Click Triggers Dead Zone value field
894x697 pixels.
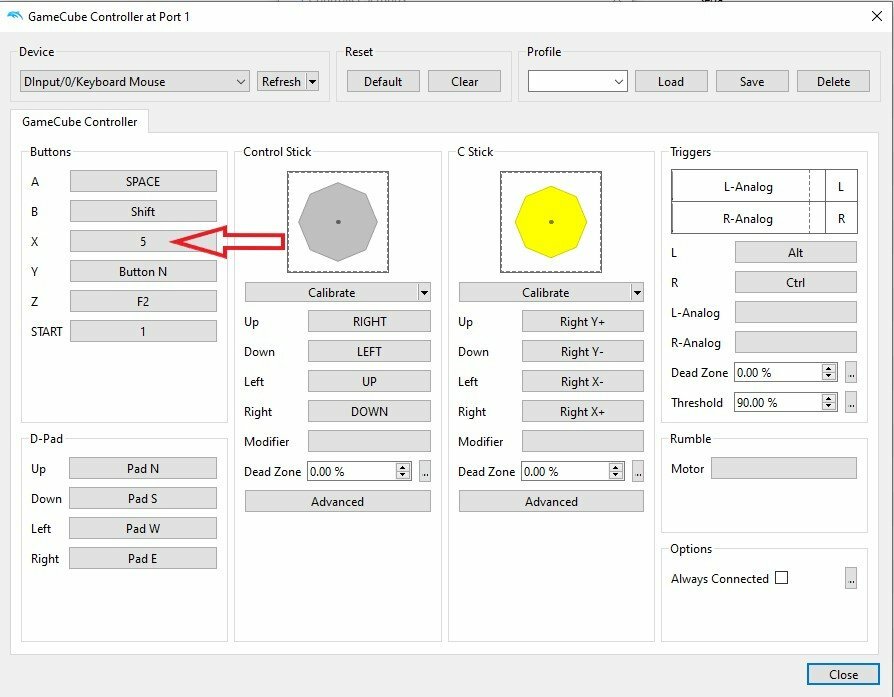778,372
